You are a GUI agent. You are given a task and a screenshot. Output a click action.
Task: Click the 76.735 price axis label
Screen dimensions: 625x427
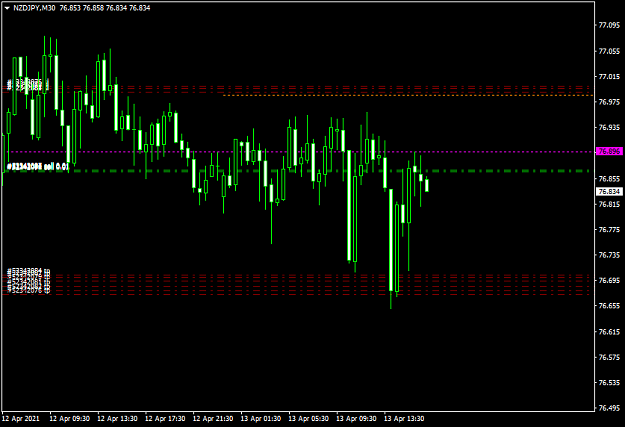(609, 255)
